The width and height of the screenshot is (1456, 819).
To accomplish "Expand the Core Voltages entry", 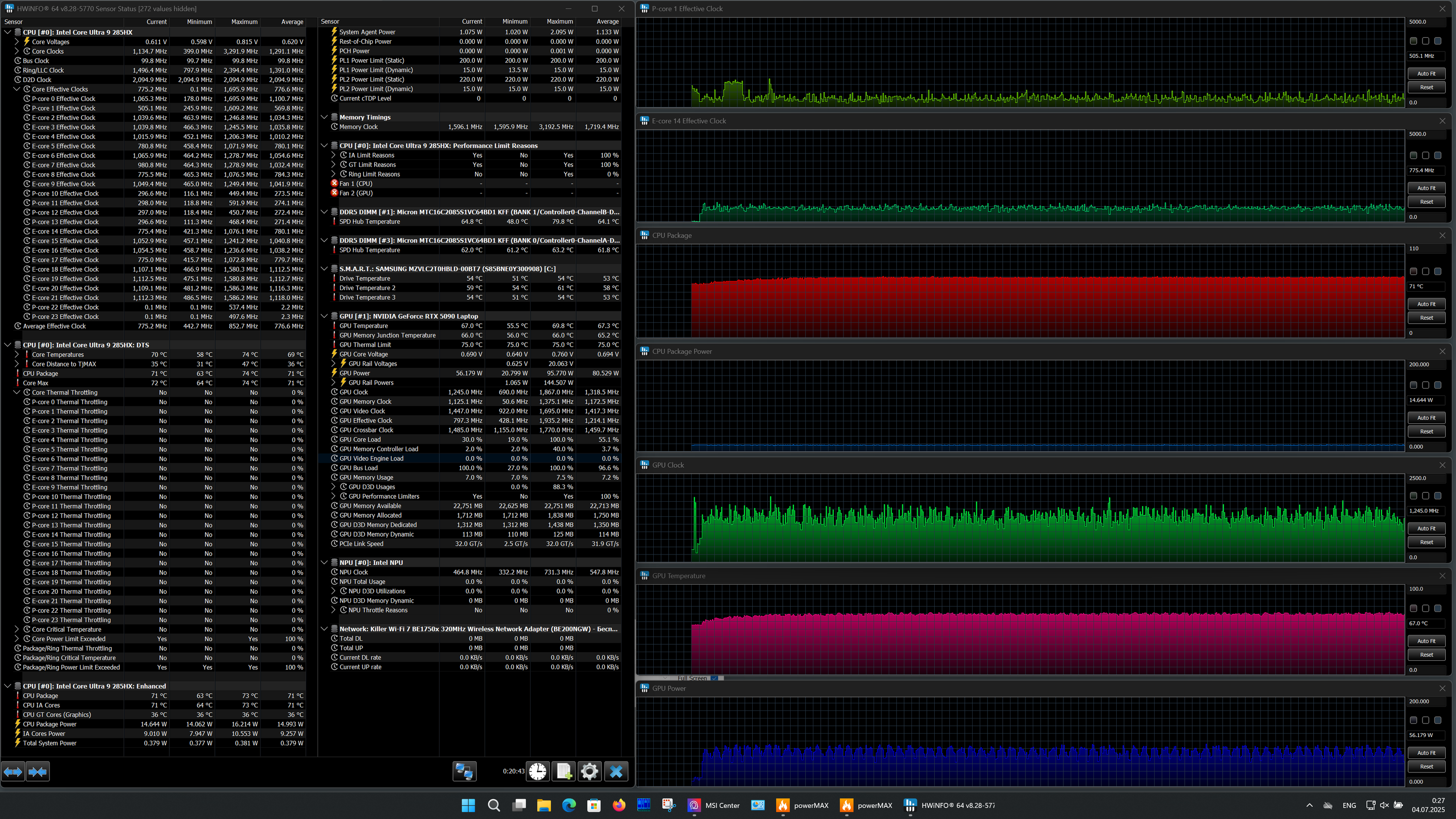I will click(x=17, y=42).
